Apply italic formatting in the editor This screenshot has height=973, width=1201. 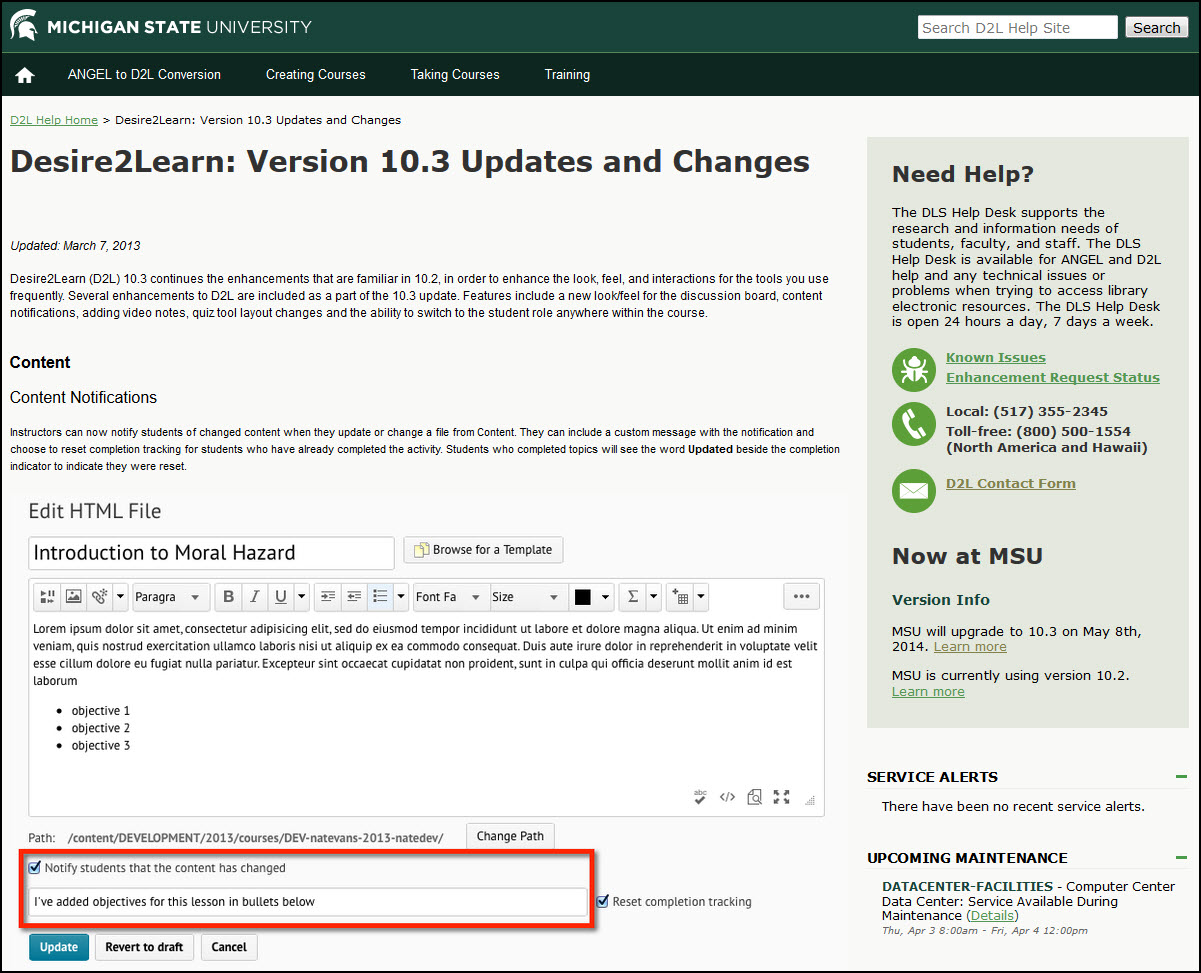pos(254,596)
